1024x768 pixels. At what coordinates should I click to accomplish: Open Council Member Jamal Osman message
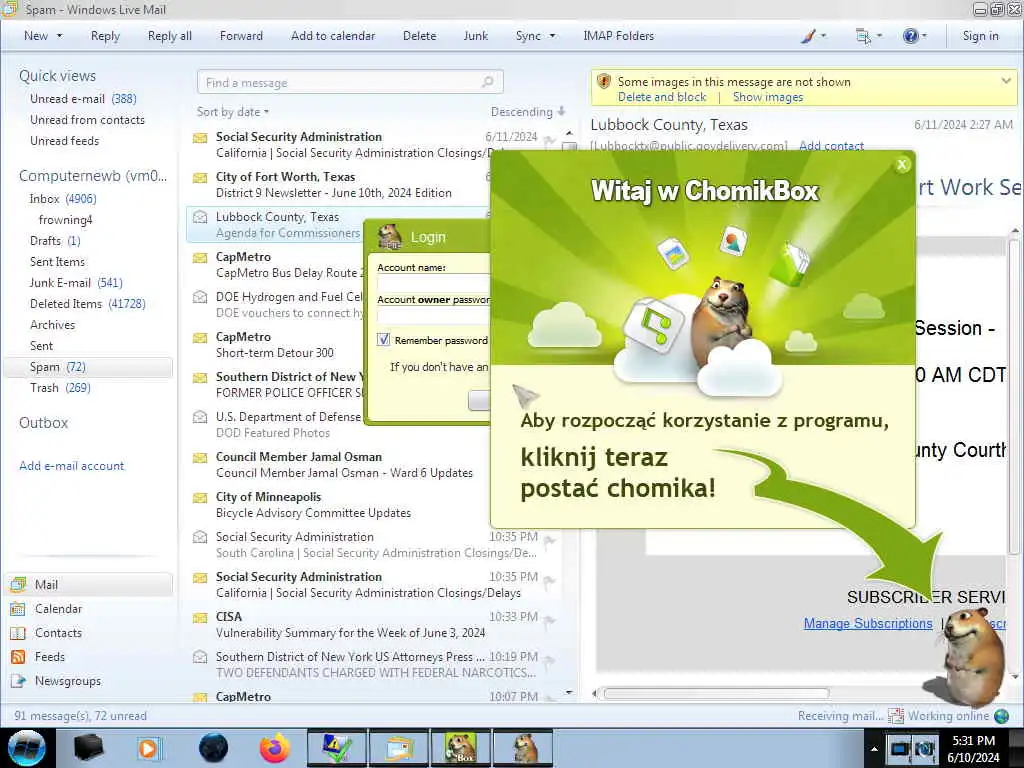pyautogui.click(x=340, y=464)
